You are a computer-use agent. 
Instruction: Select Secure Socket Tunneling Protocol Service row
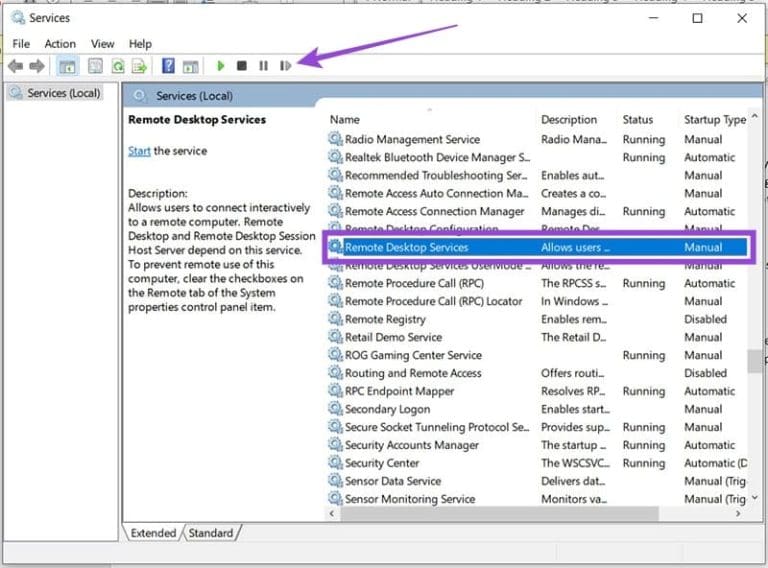(x=537, y=427)
